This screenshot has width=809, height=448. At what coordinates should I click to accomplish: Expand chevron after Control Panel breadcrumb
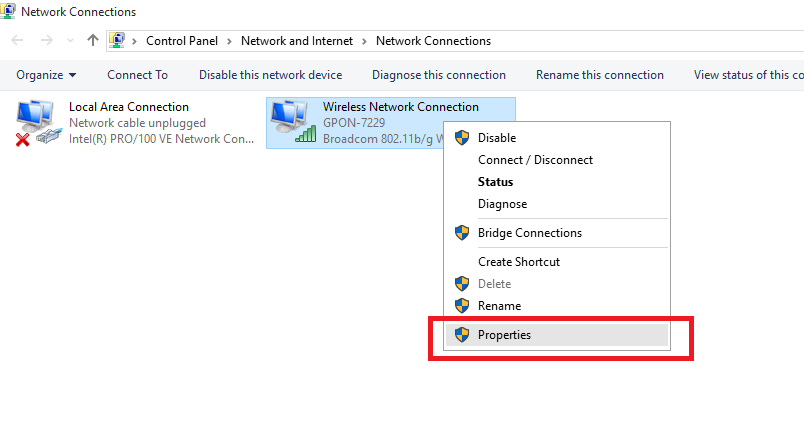(x=230, y=41)
